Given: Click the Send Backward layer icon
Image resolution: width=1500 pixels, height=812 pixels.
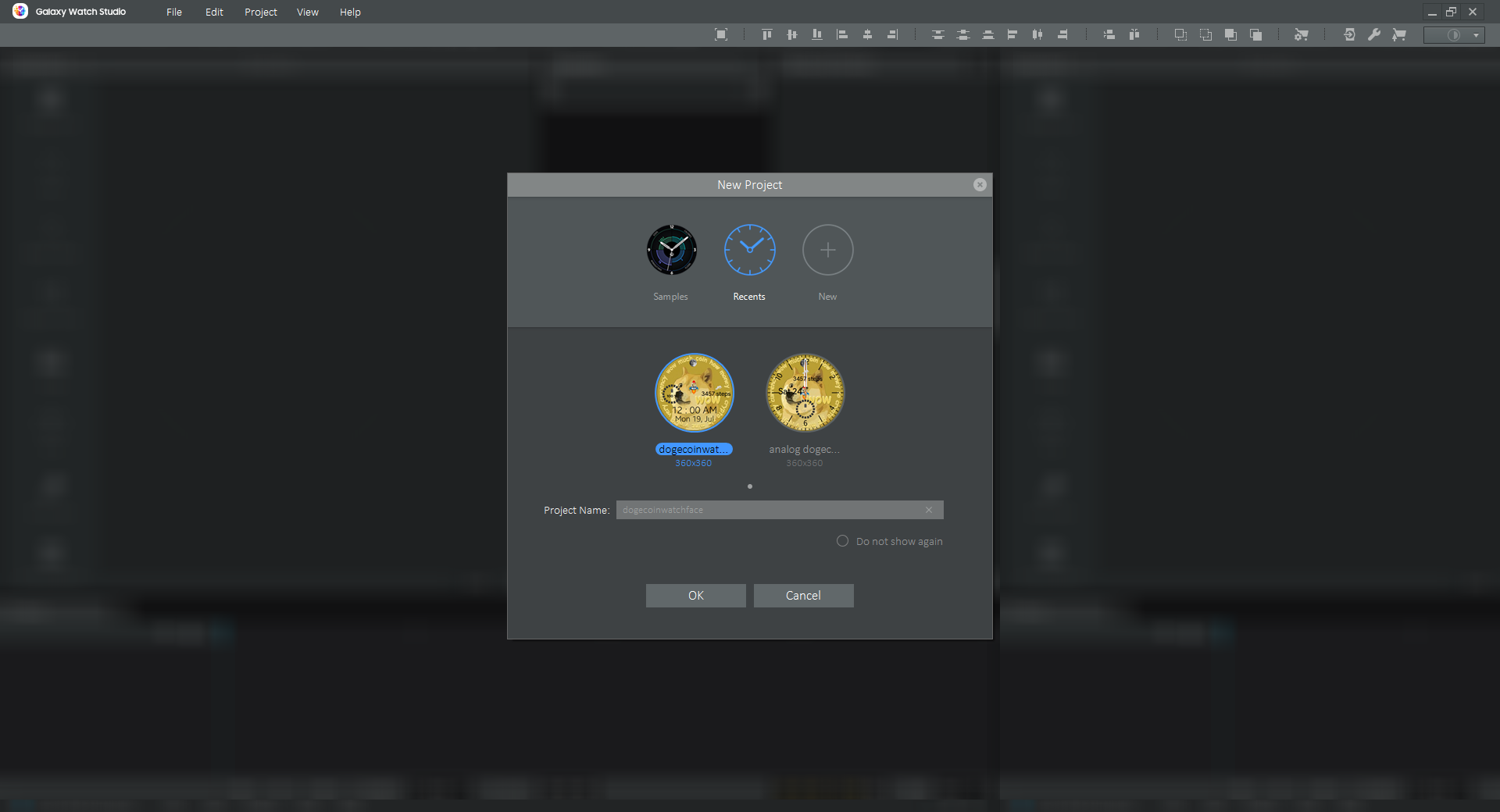Looking at the screenshot, I should pyautogui.click(x=1256, y=34).
